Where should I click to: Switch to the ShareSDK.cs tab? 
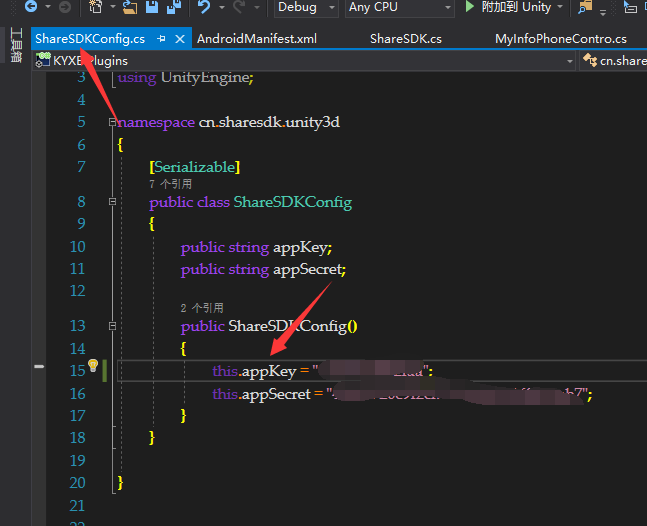(405, 39)
